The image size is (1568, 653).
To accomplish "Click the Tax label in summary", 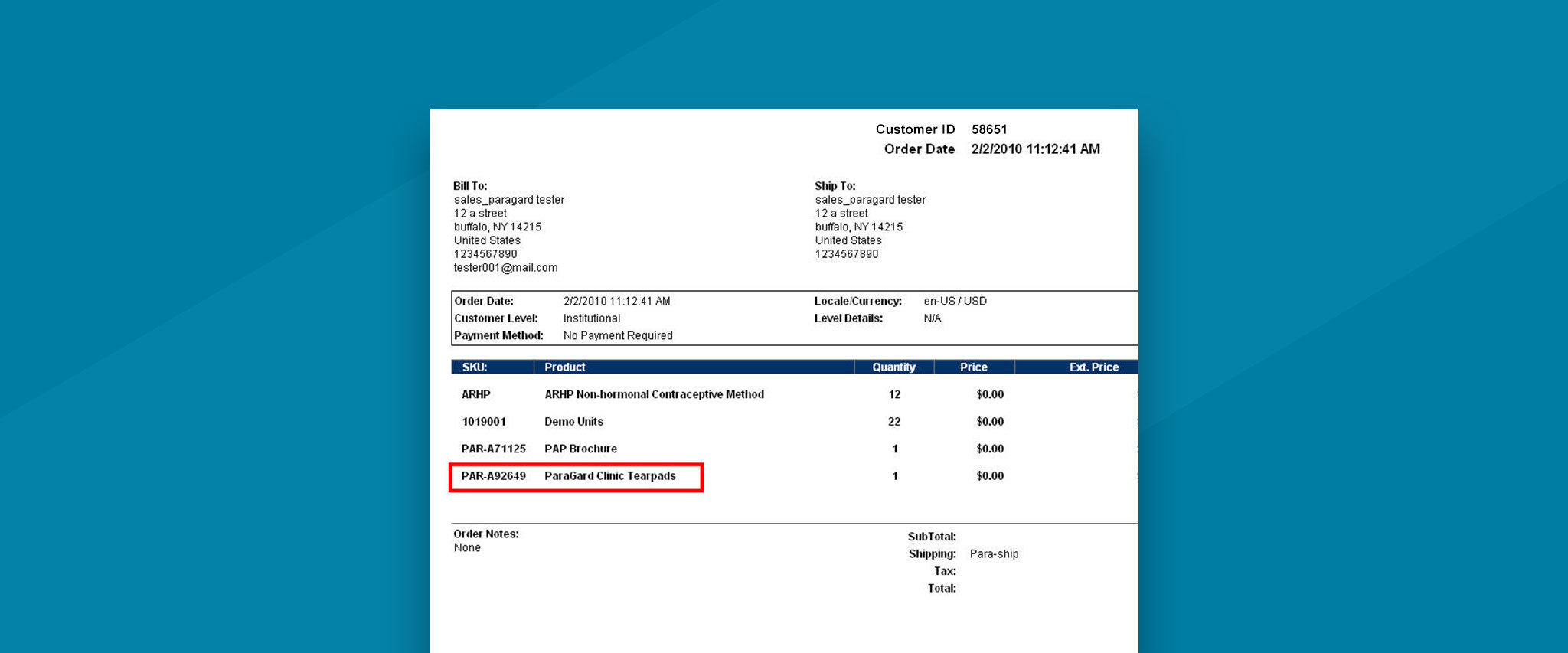I will tap(945, 571).
